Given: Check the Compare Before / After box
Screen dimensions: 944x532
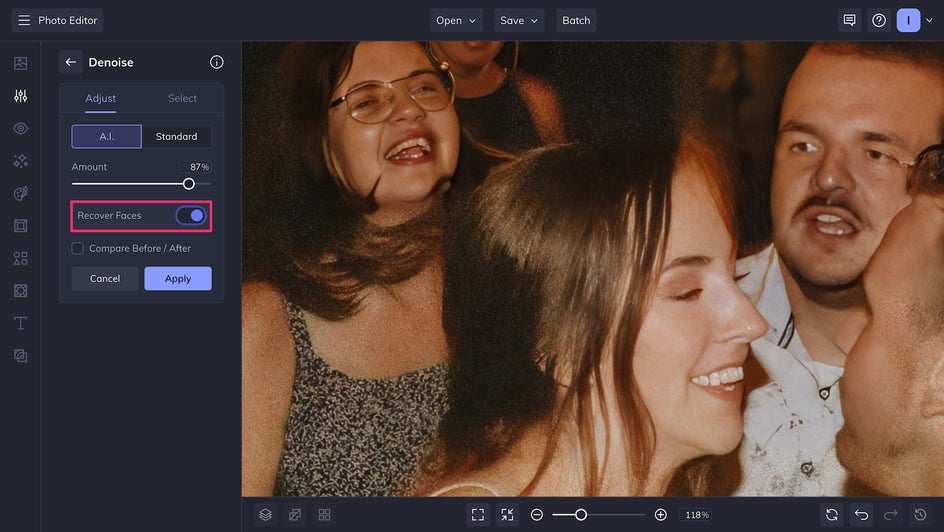Looking at the screenshot, I should [x=77, y=248].
